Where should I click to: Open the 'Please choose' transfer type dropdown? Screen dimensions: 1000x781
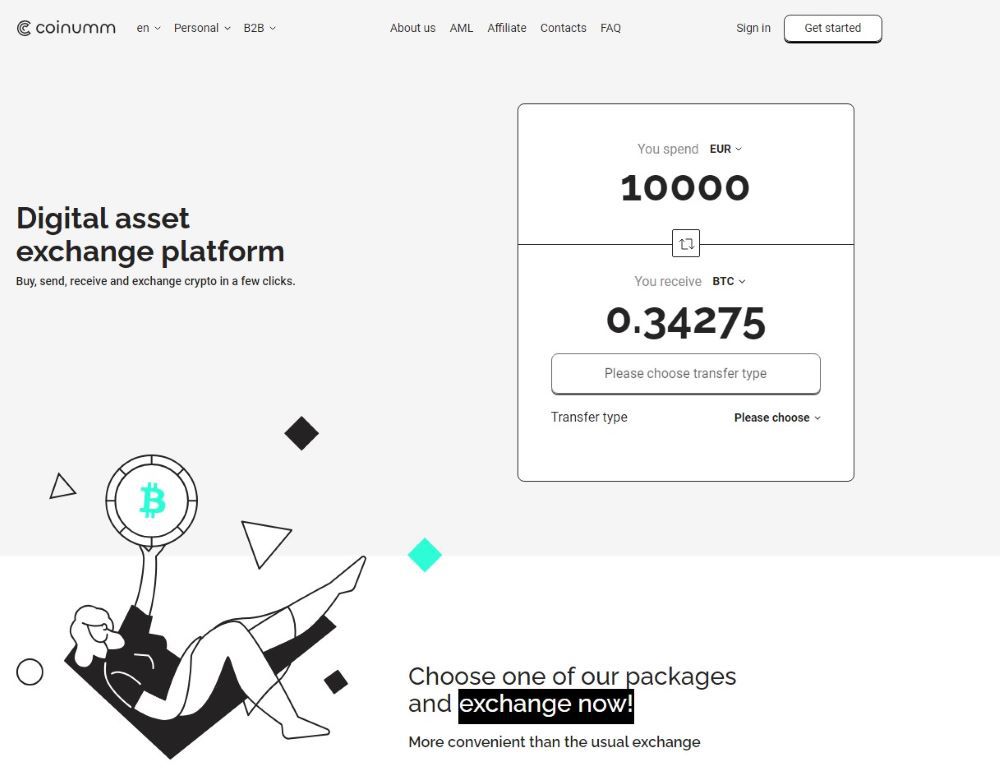point(777,418)
